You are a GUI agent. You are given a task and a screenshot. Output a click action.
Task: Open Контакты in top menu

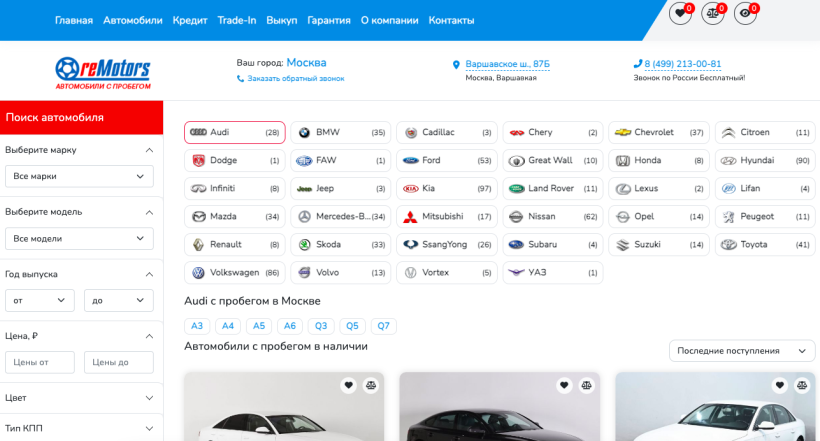(x=451, y=20)
